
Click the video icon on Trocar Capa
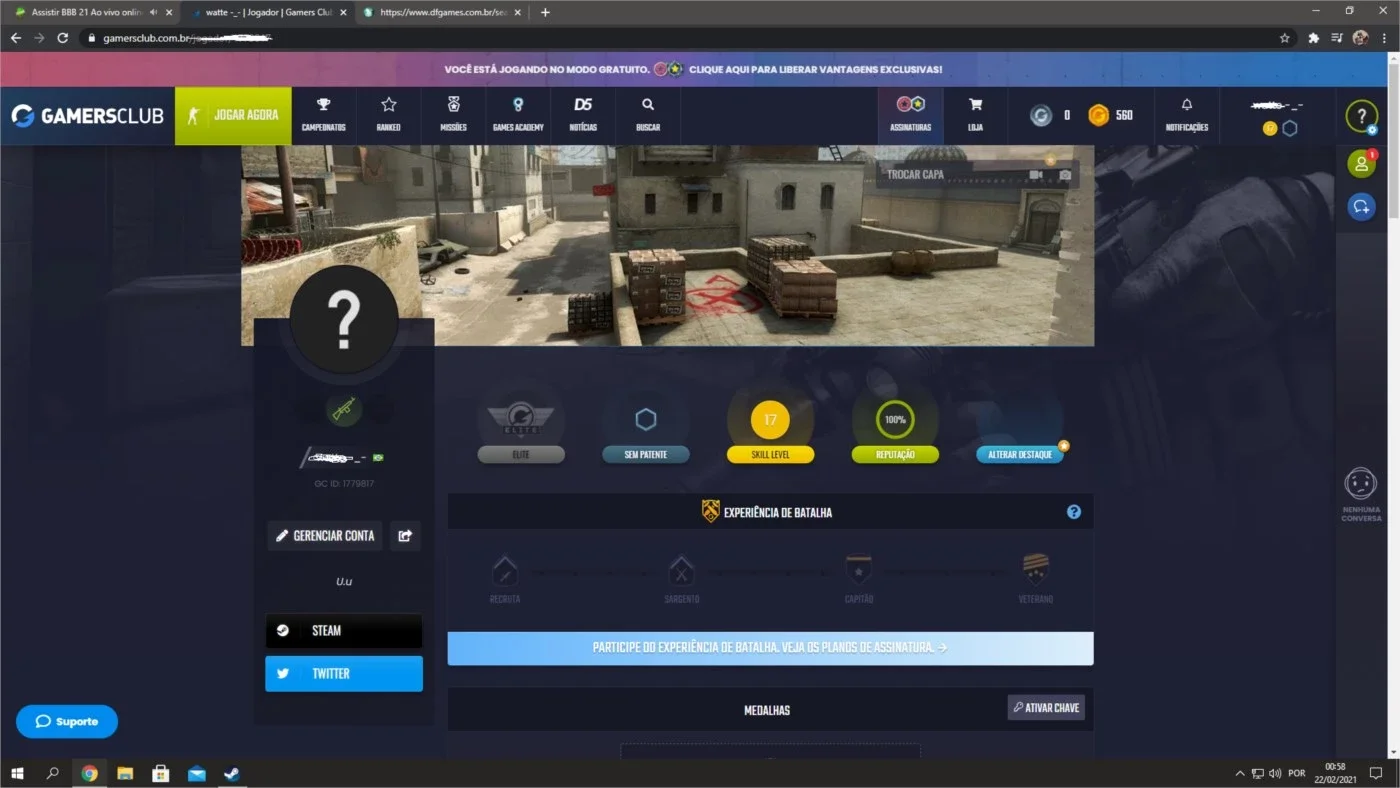pyautogui.click(x=1036, y=175)
